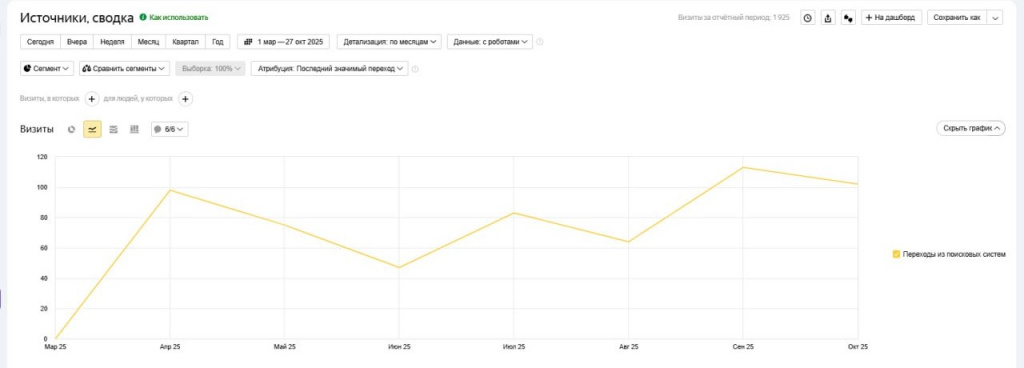Click the Окт 25 axis label

[857, 347]
